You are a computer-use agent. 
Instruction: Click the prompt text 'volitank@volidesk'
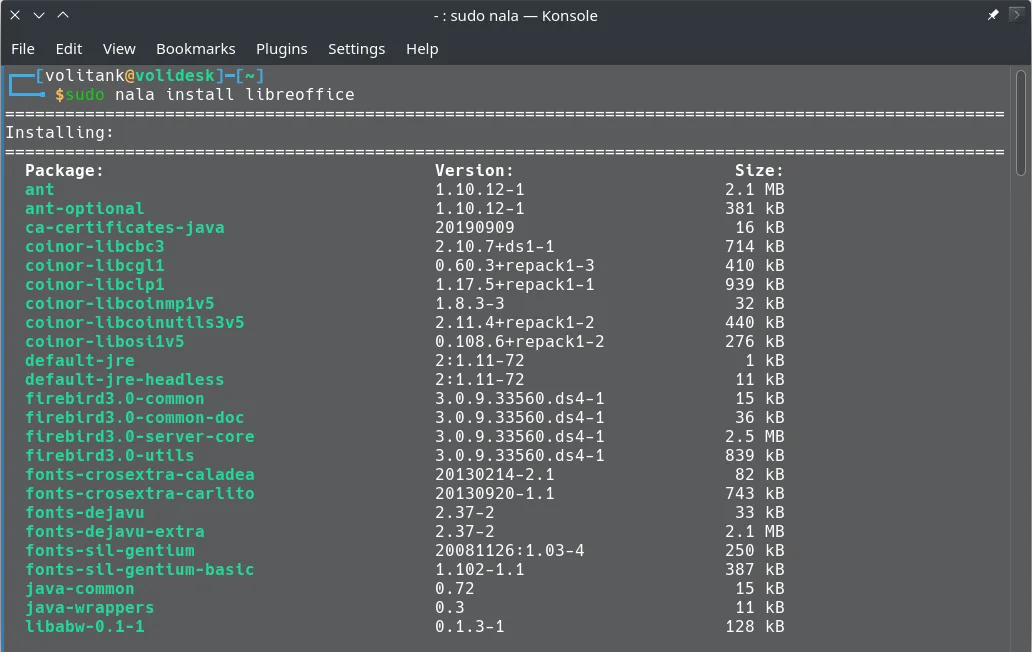[130, 76]
